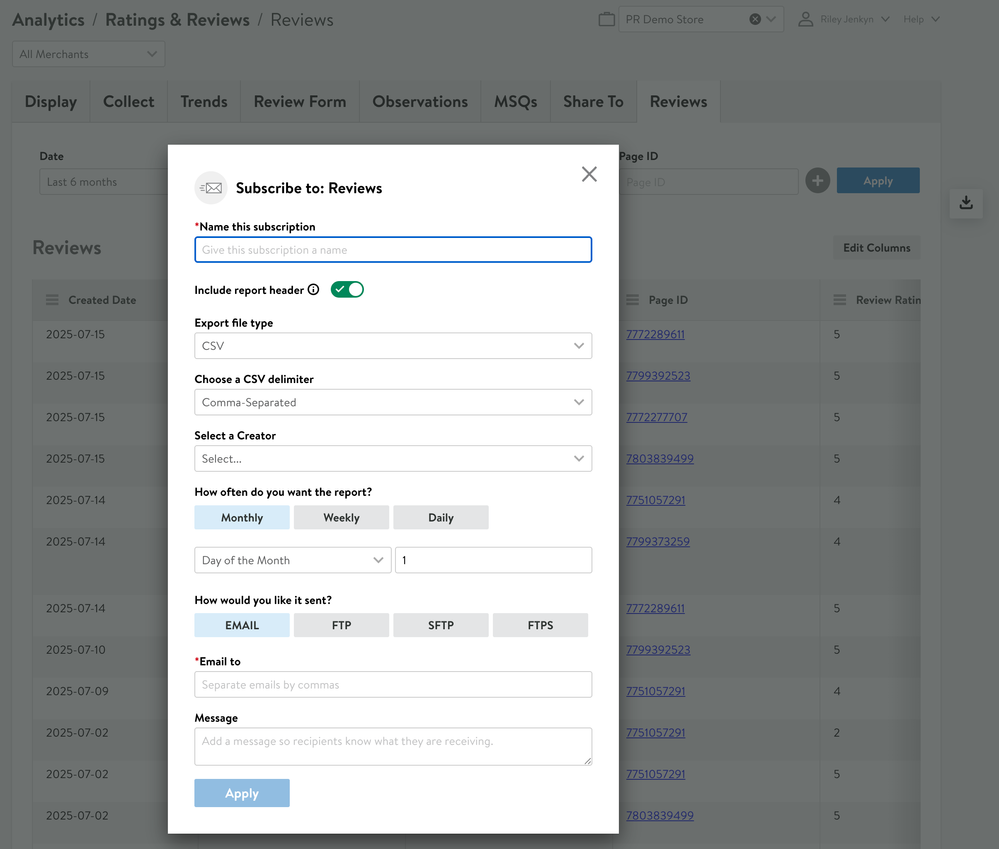This screenshot has width=999, height=849.
Task: Open Page ID link 7799373259
Action: pyautogui.click(x=658, y=541)
